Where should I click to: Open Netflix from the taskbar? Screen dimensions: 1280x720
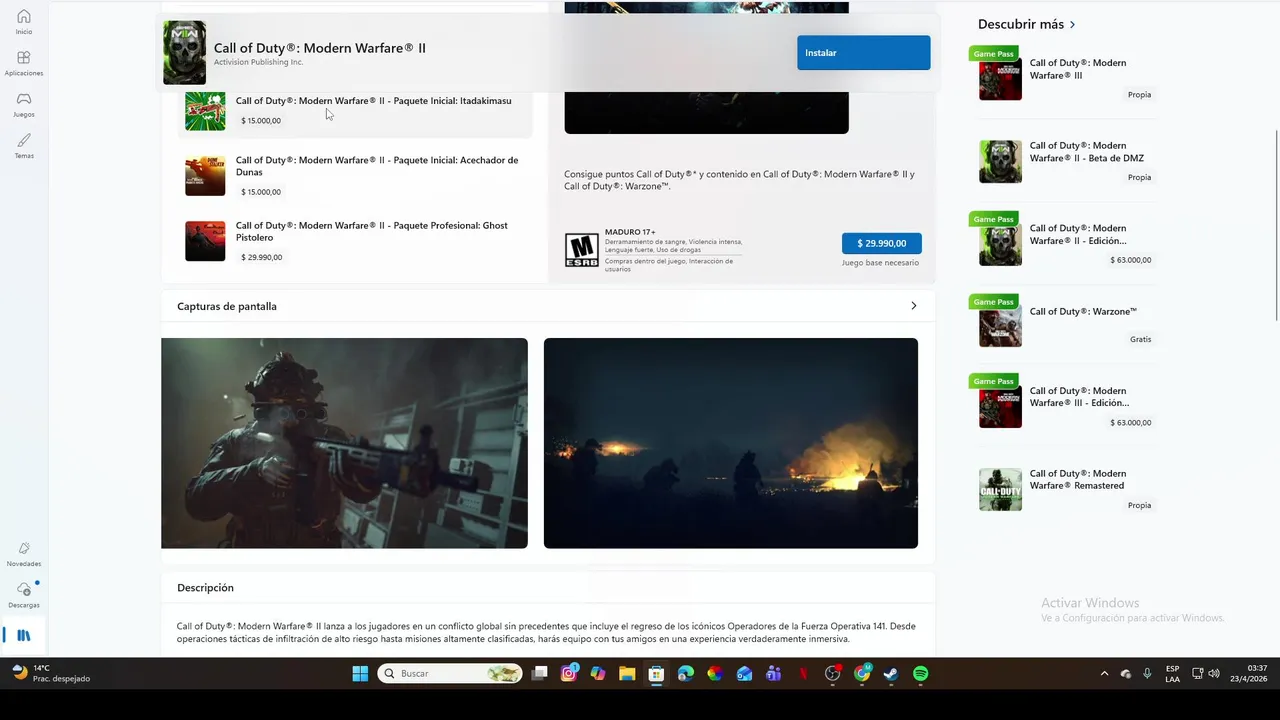click(x=803, y=674)
